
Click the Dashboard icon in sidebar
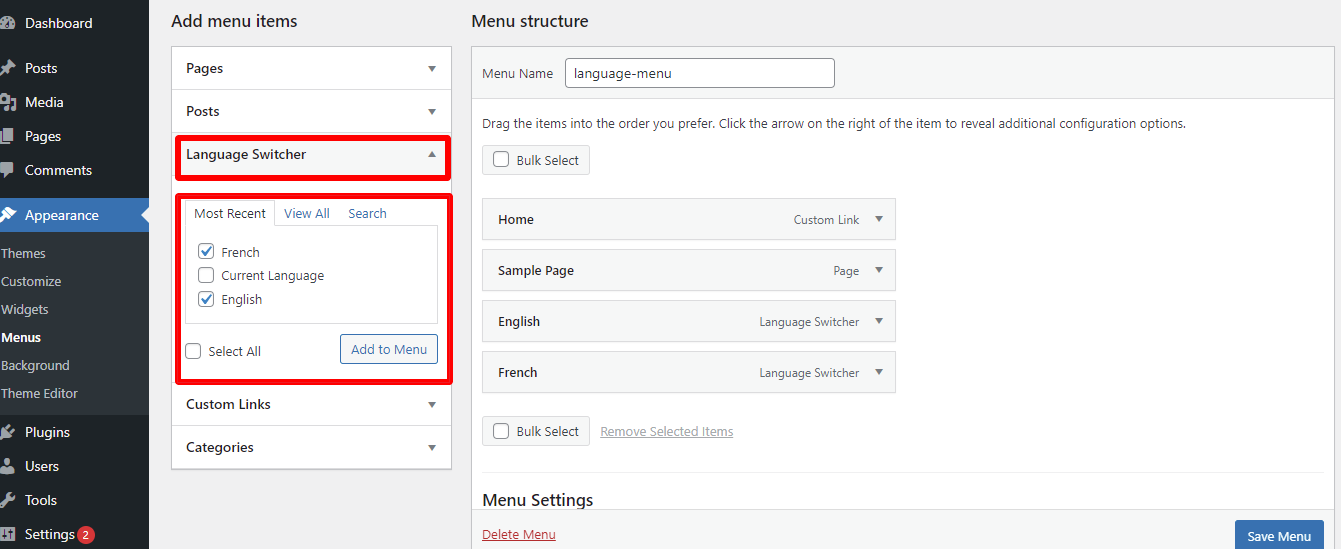[x=7, y=23]
